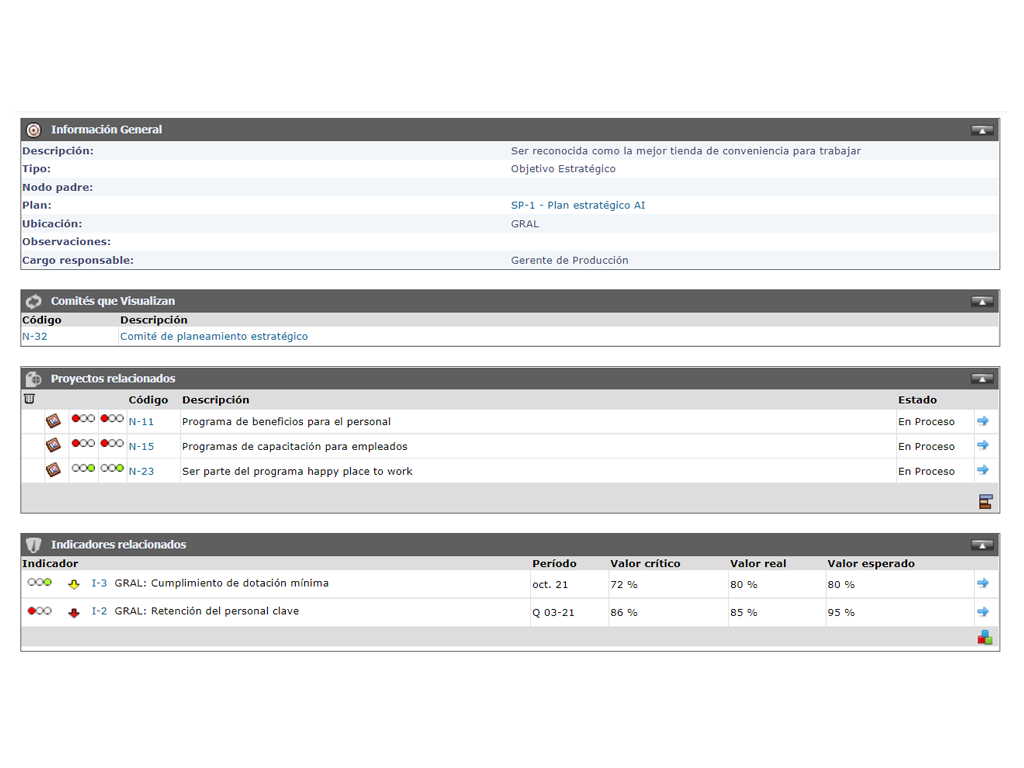Click yellow trend arrow of indicator I-3
1024x768 pixels.
point(74,584)
